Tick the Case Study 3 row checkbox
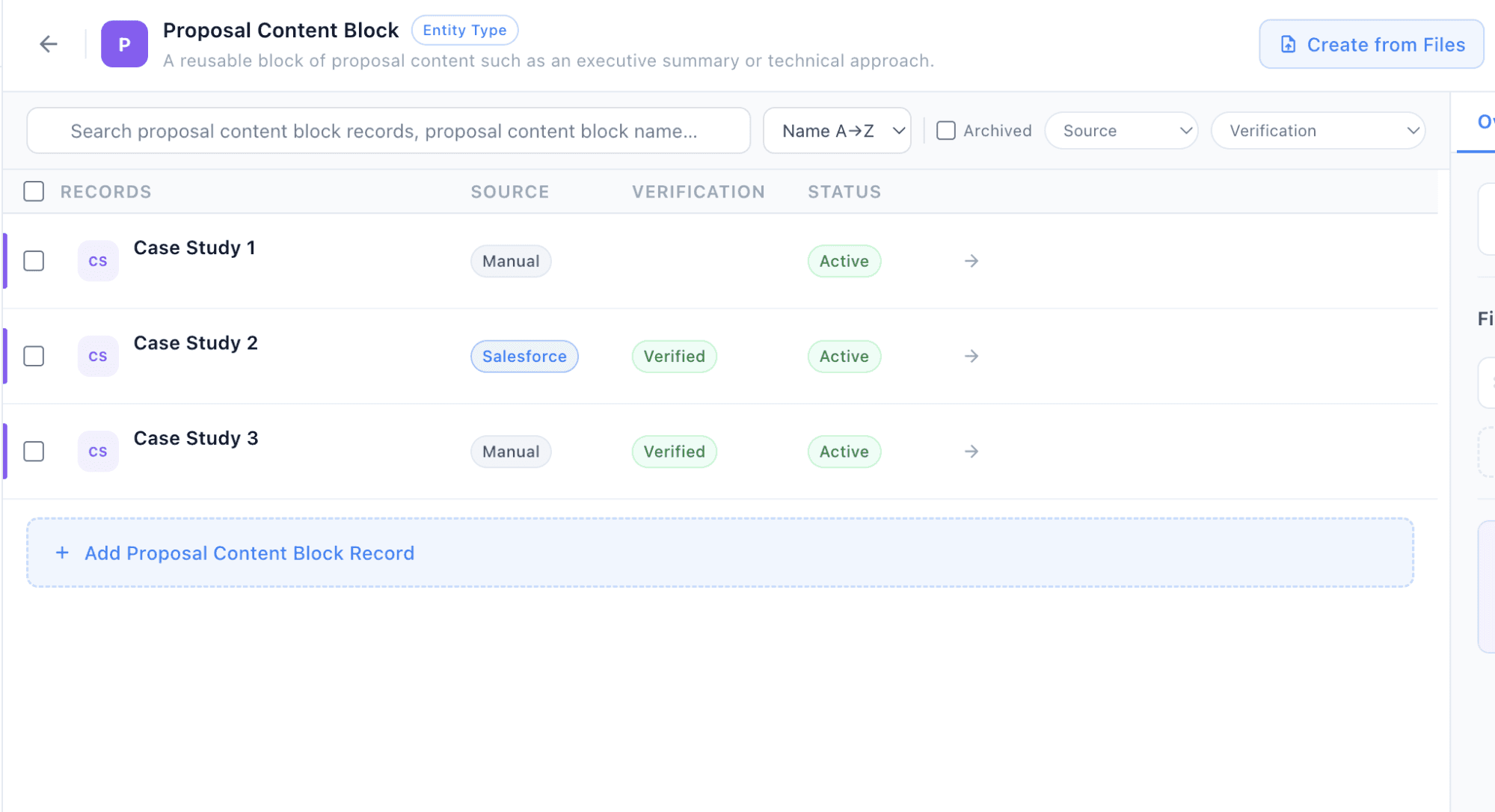 34,452
